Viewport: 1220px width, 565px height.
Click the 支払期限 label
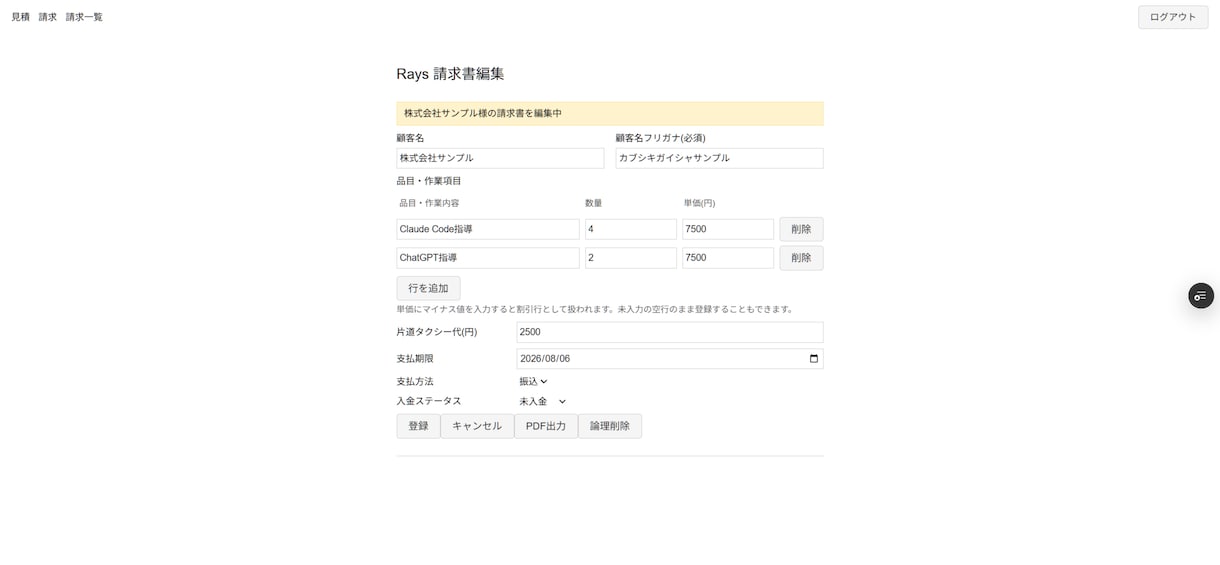point(415,359)
